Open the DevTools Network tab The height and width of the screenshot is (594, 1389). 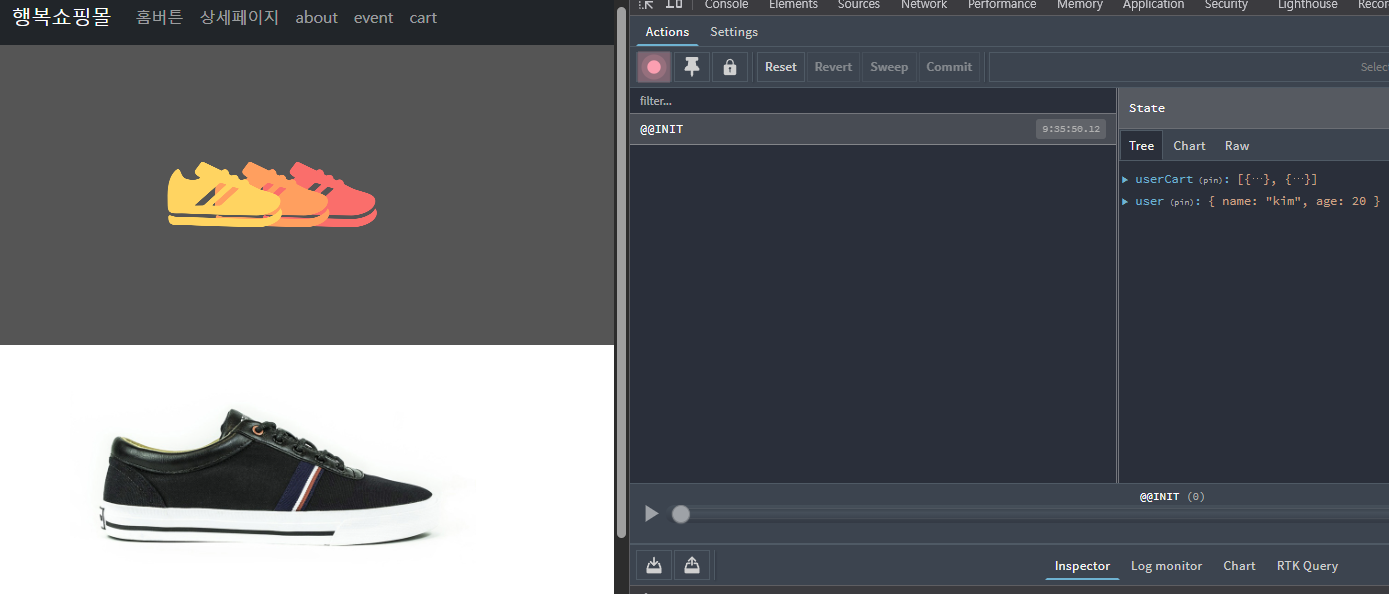tap(924, 5)
